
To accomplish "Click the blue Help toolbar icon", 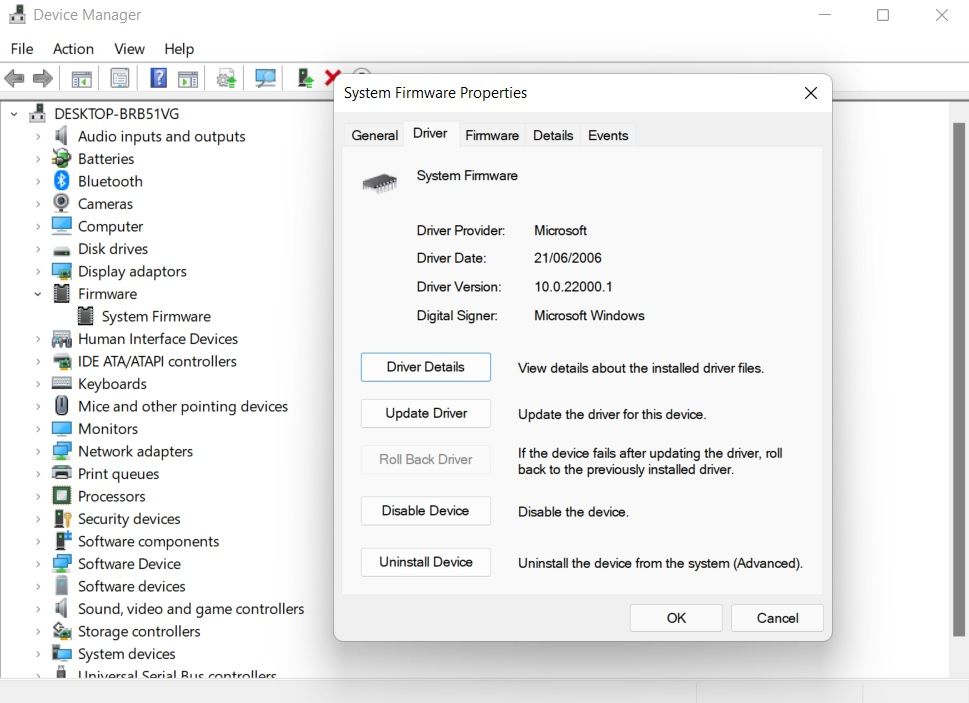I will pos(158,78).
